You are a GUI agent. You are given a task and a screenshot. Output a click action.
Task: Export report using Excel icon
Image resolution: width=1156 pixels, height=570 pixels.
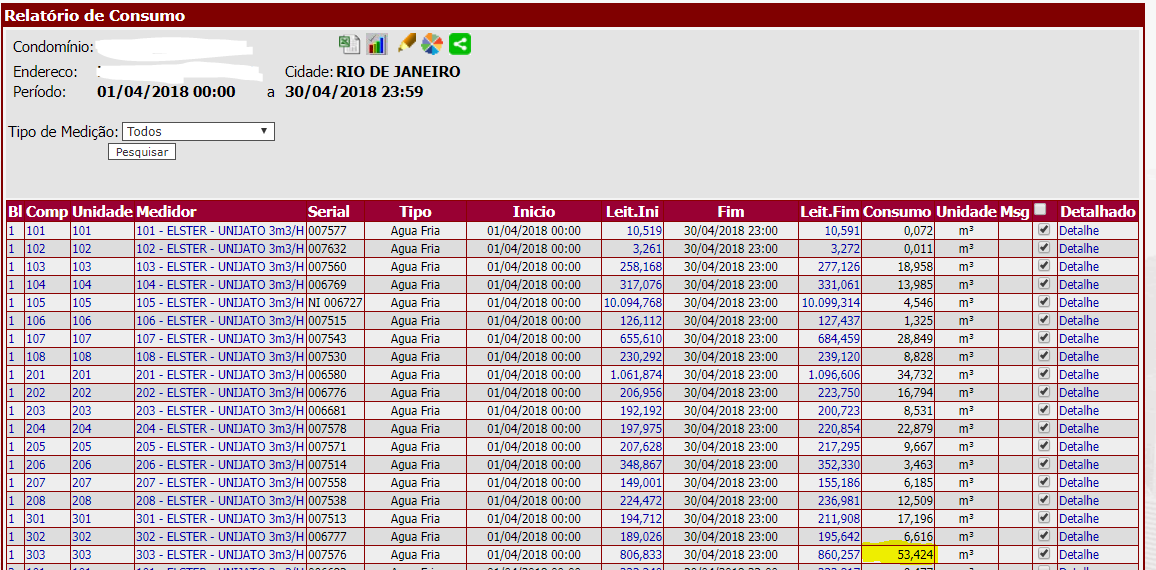pyautogui.click(x=349, y=44)
